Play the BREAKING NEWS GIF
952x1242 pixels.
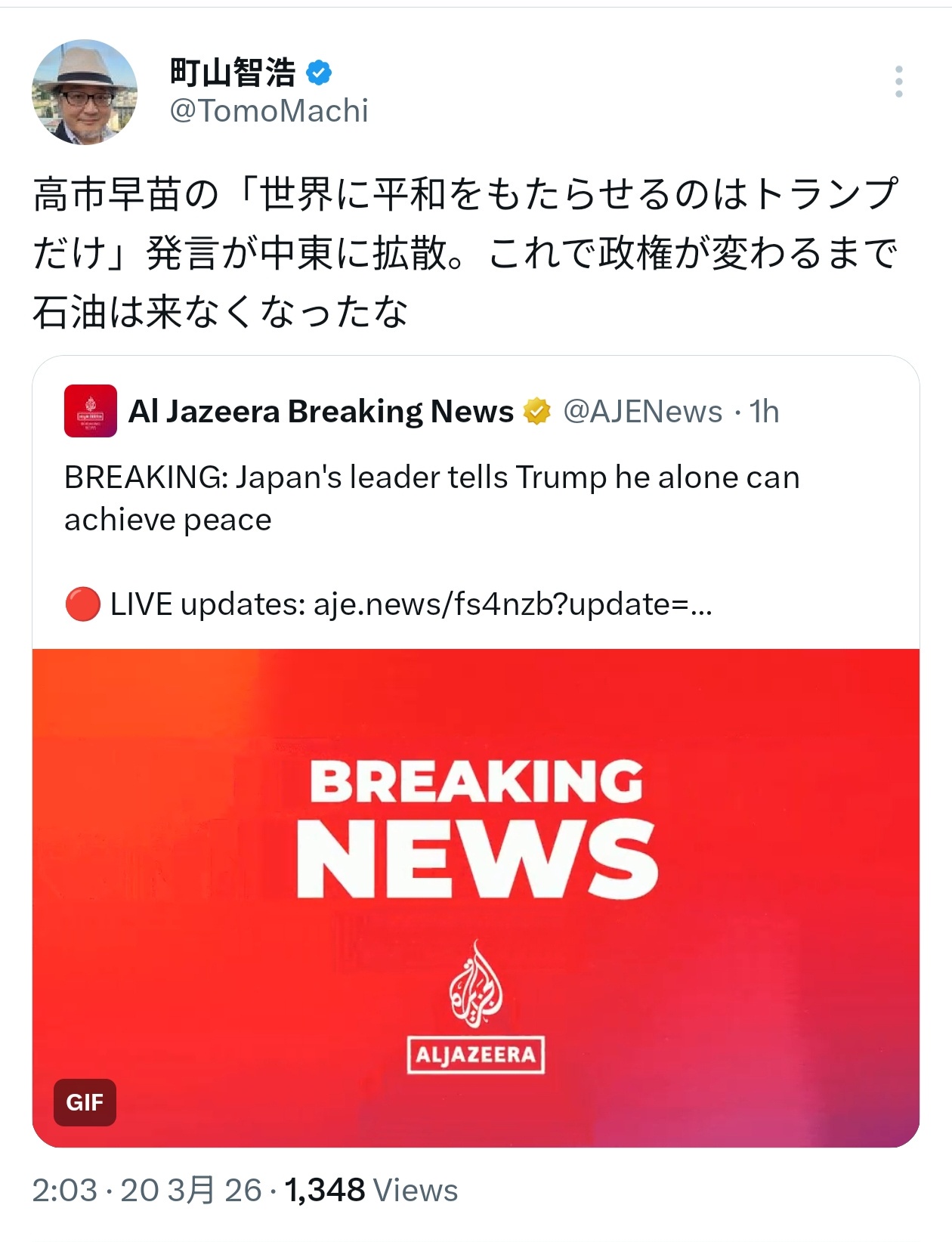pyautogui.click(x=476, y=898)
